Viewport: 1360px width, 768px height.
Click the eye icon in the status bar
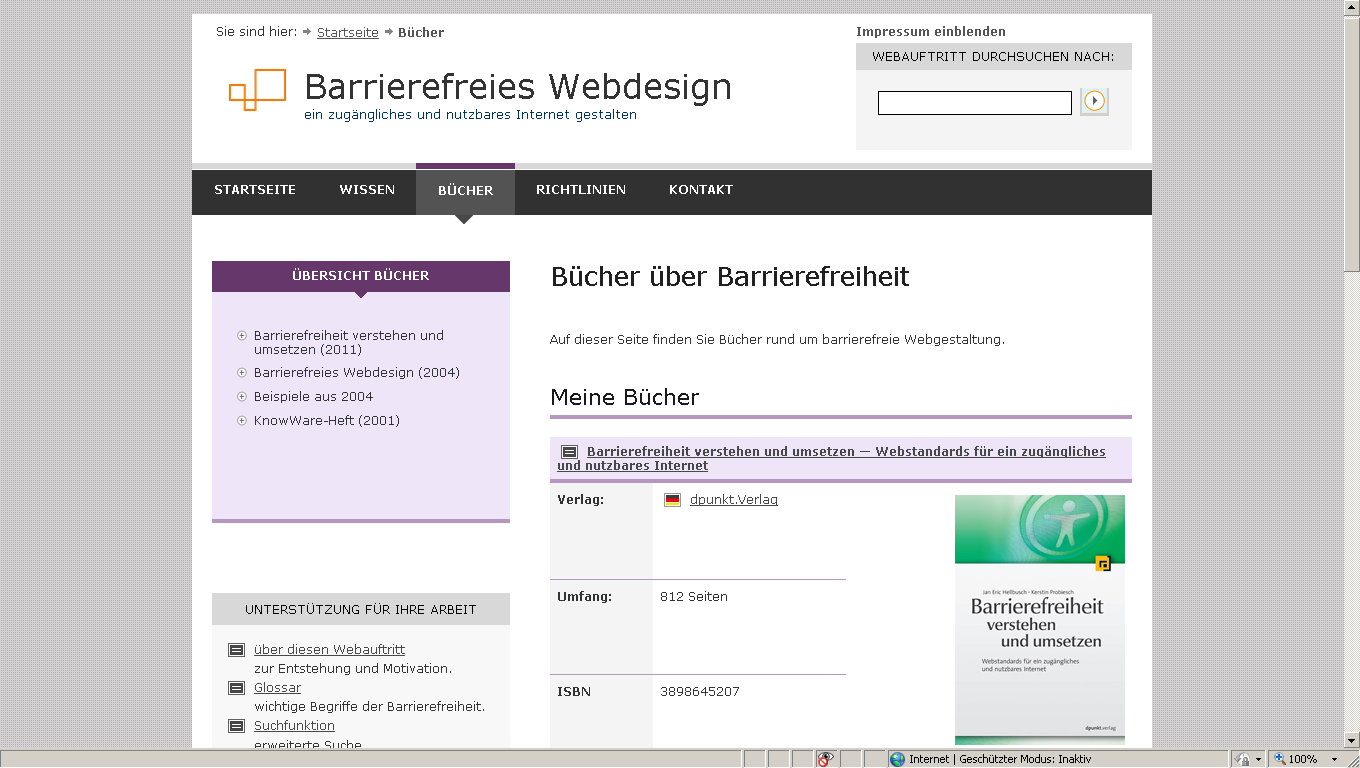[x=825, y=758]
